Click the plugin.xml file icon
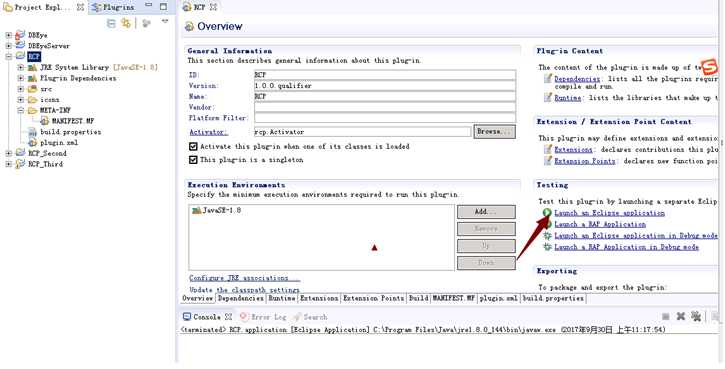 [x=32, y=142]
